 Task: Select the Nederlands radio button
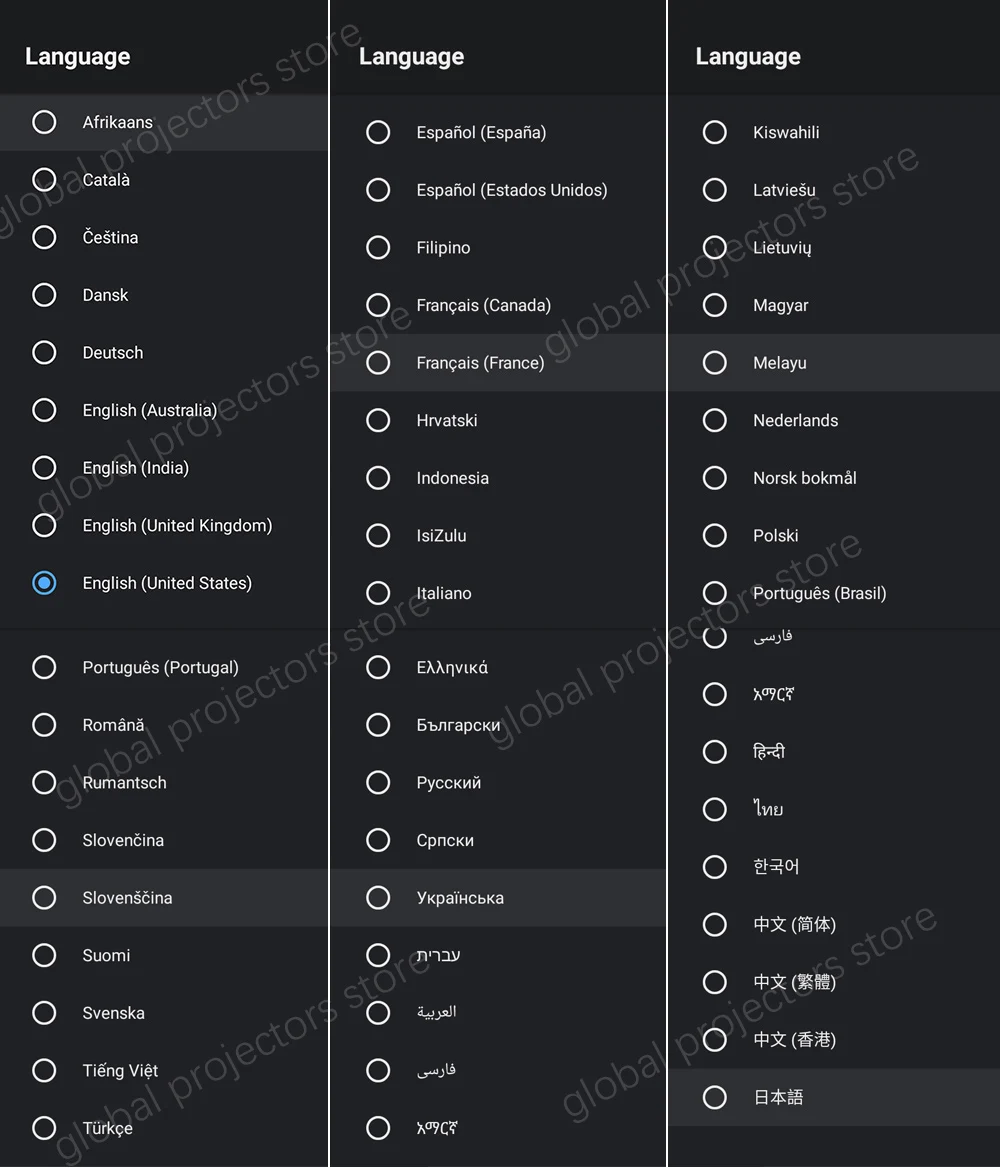(x=715, y=420)
